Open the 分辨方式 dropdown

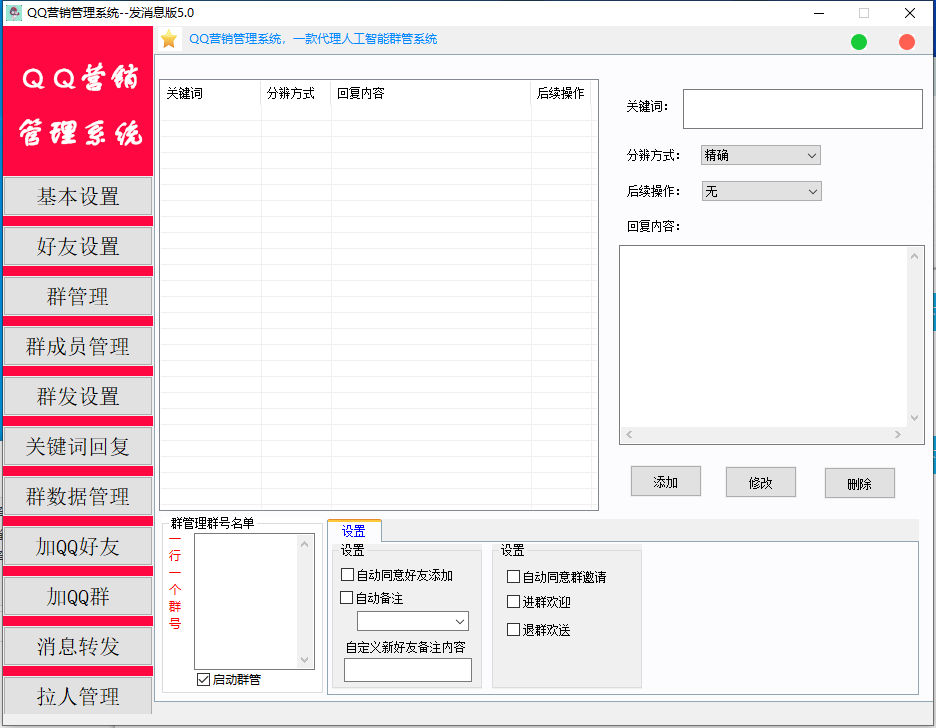760,155
